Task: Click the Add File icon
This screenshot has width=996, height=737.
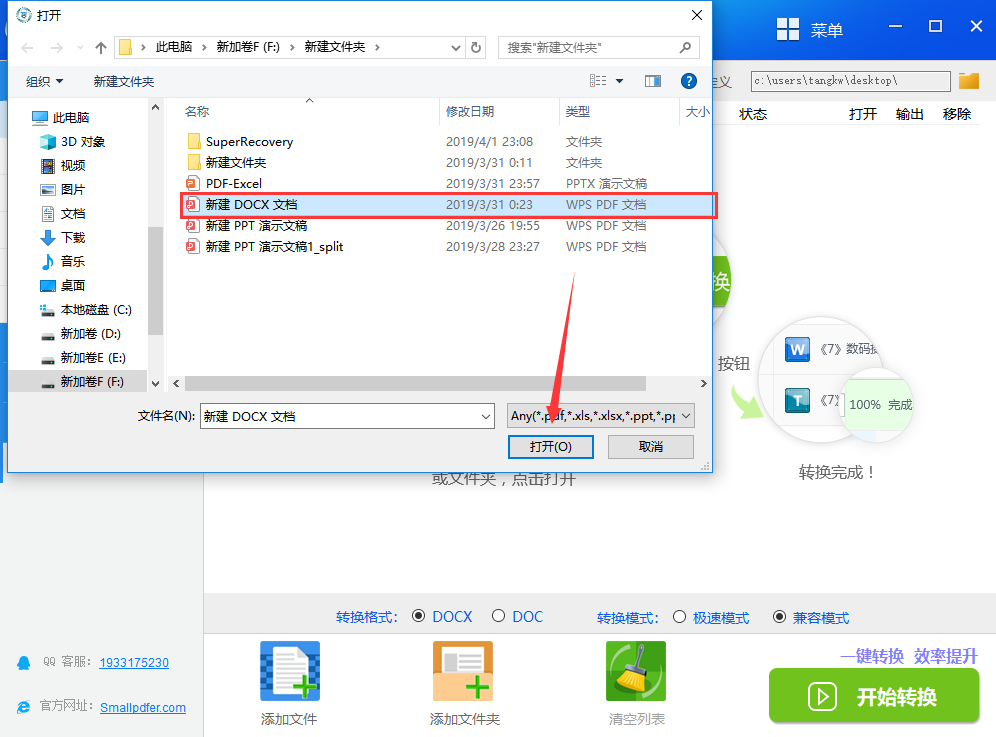Action: point(290,671)
